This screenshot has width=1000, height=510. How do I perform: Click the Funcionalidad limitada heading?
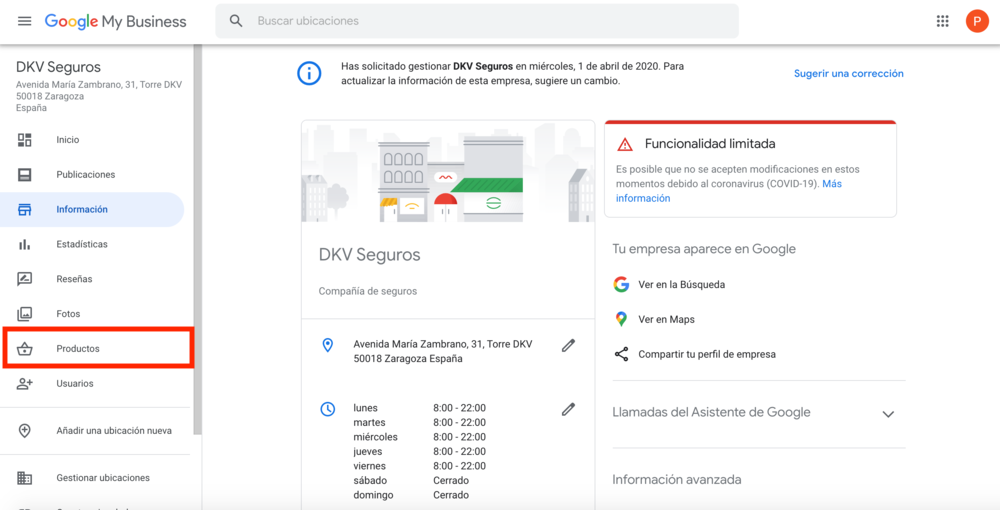[710, 144]
